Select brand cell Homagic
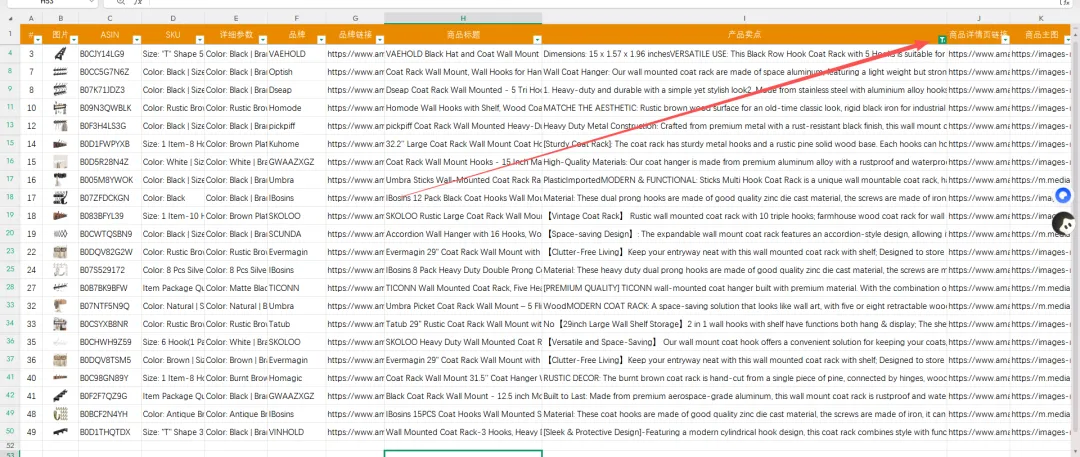 [297, 378]
